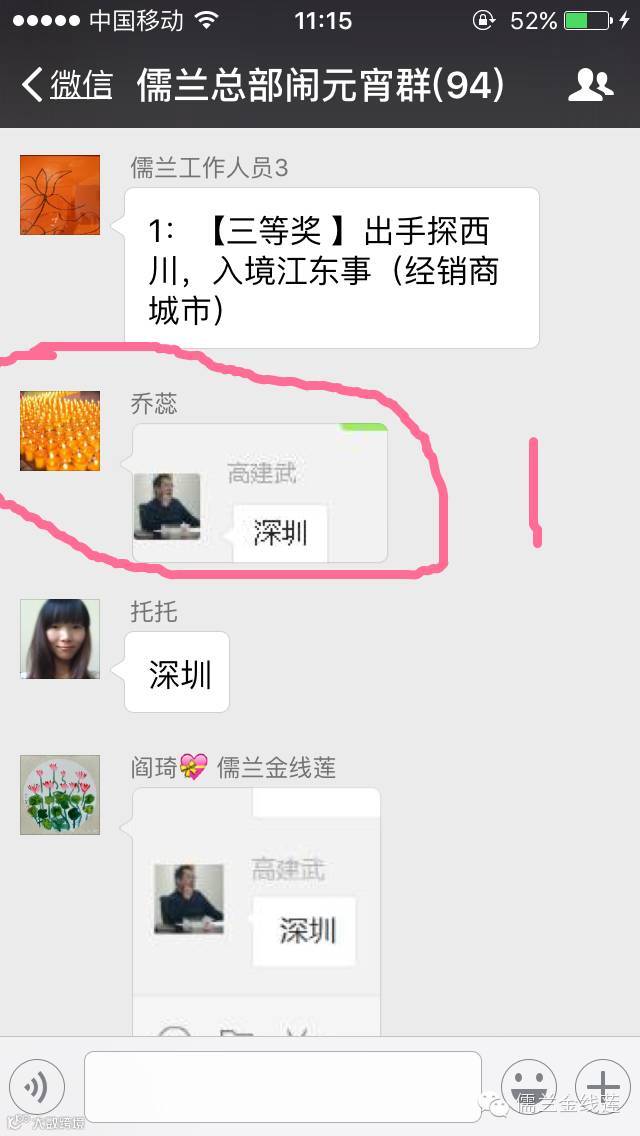640x1136 pixels.
Task: Tap the group title 儒兰总部闹元宵群(94)
Action: point(320,85)
